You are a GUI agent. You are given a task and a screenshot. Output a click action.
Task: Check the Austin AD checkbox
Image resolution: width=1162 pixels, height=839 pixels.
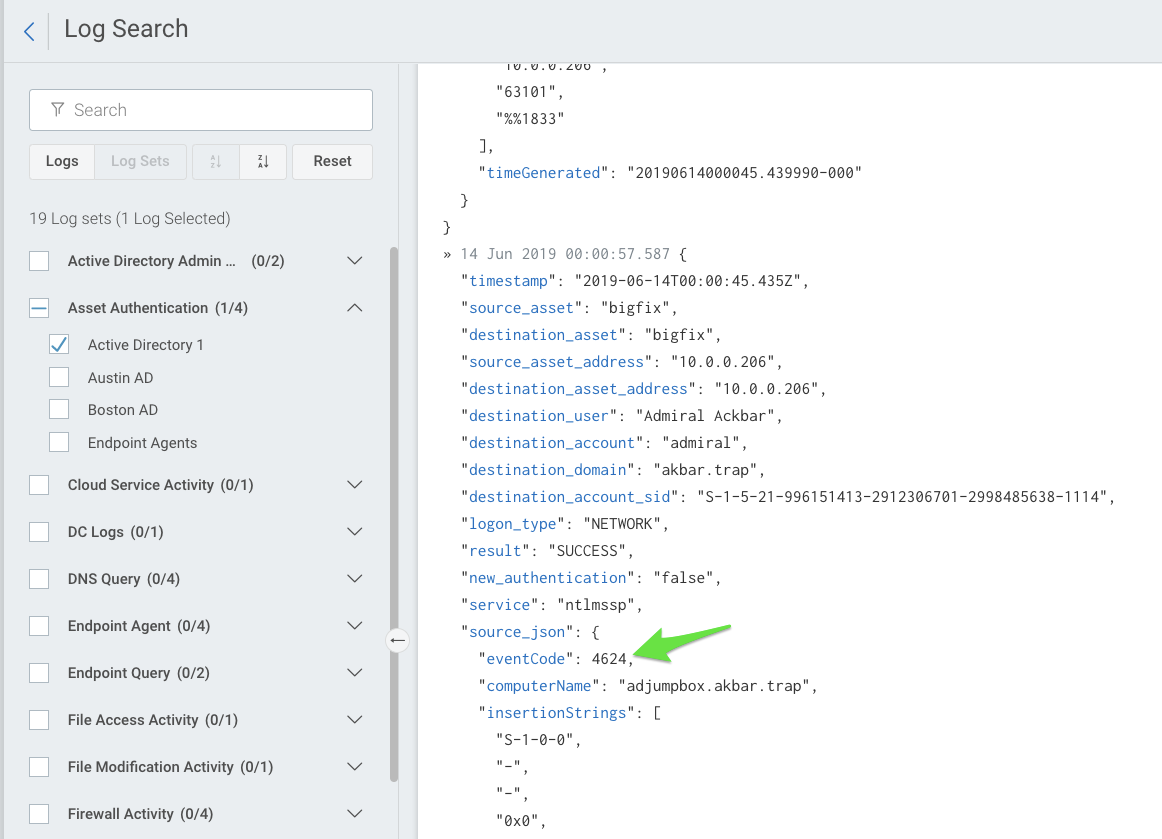point(59,378)
